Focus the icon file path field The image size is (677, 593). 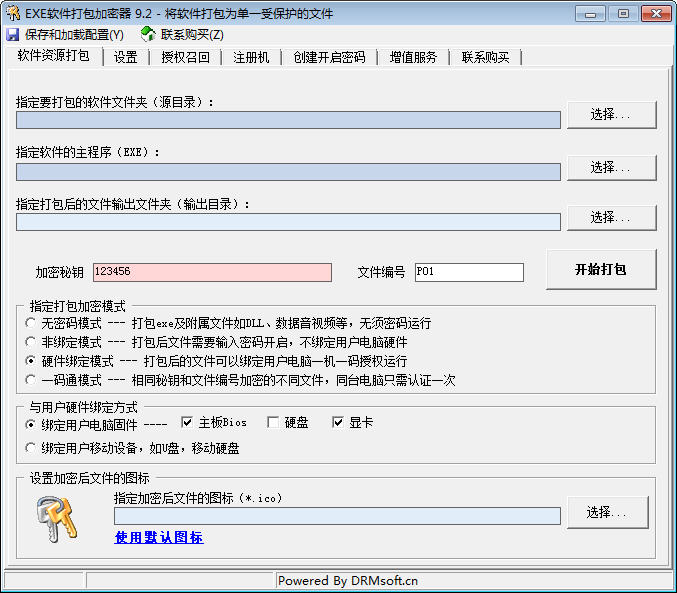point(337,516)
